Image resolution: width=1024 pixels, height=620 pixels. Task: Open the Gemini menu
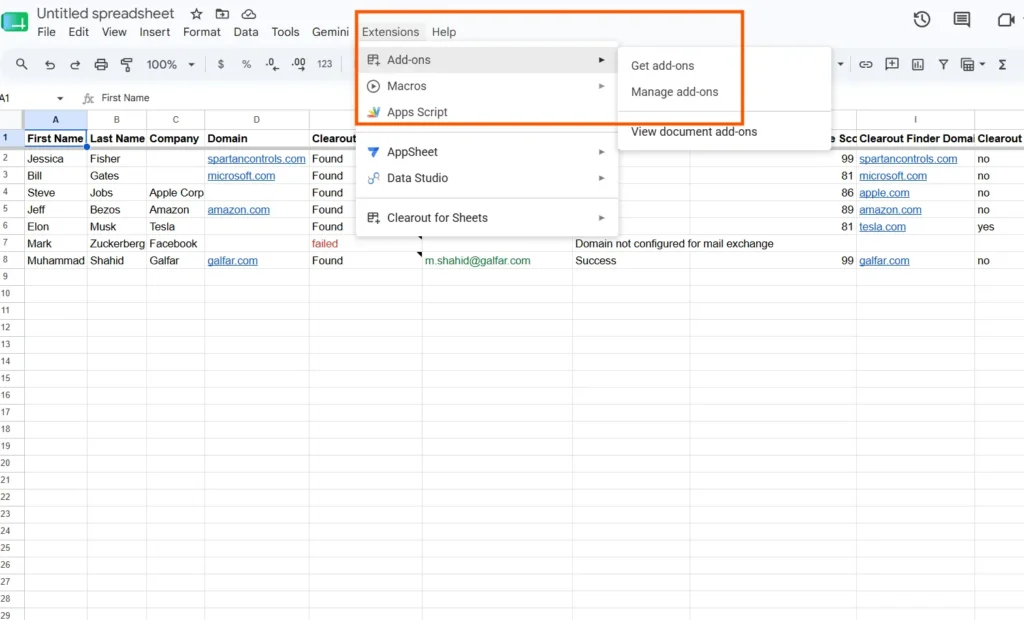(330, 32)
